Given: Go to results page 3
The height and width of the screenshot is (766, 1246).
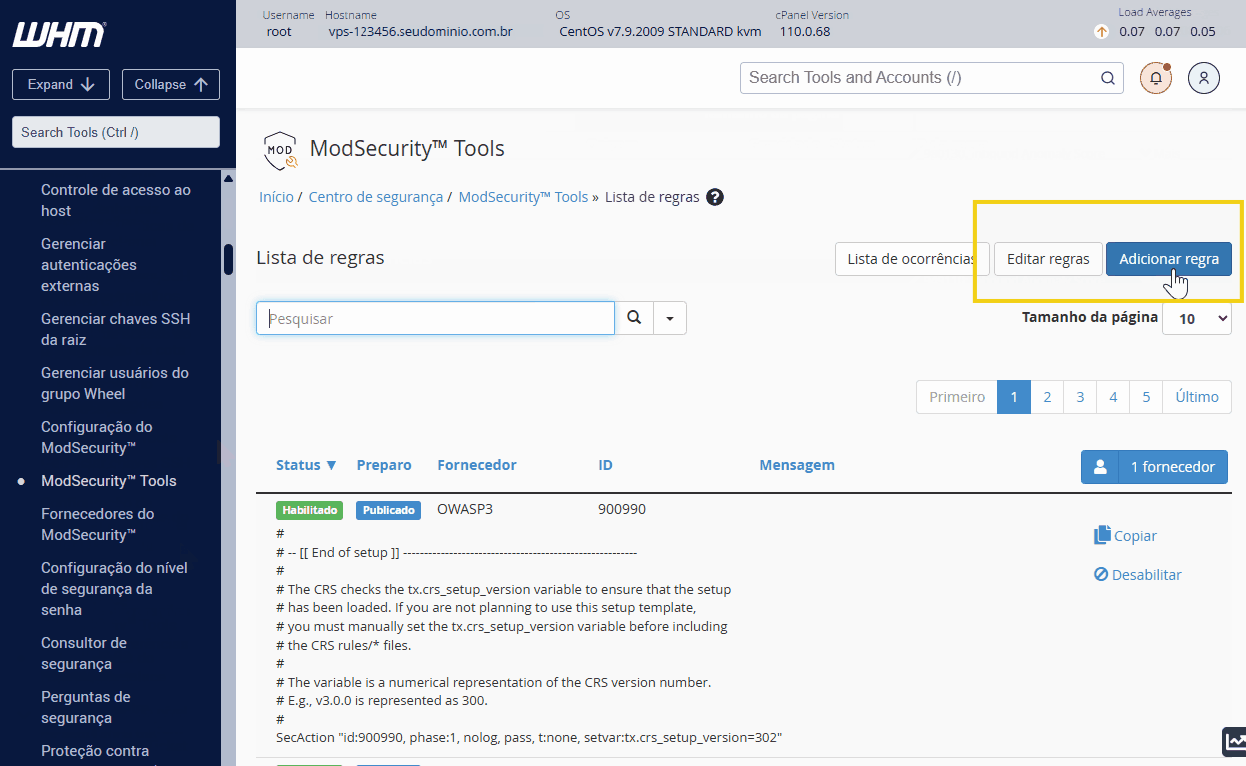Looking at the screenshot, I should pos(1080,397).
